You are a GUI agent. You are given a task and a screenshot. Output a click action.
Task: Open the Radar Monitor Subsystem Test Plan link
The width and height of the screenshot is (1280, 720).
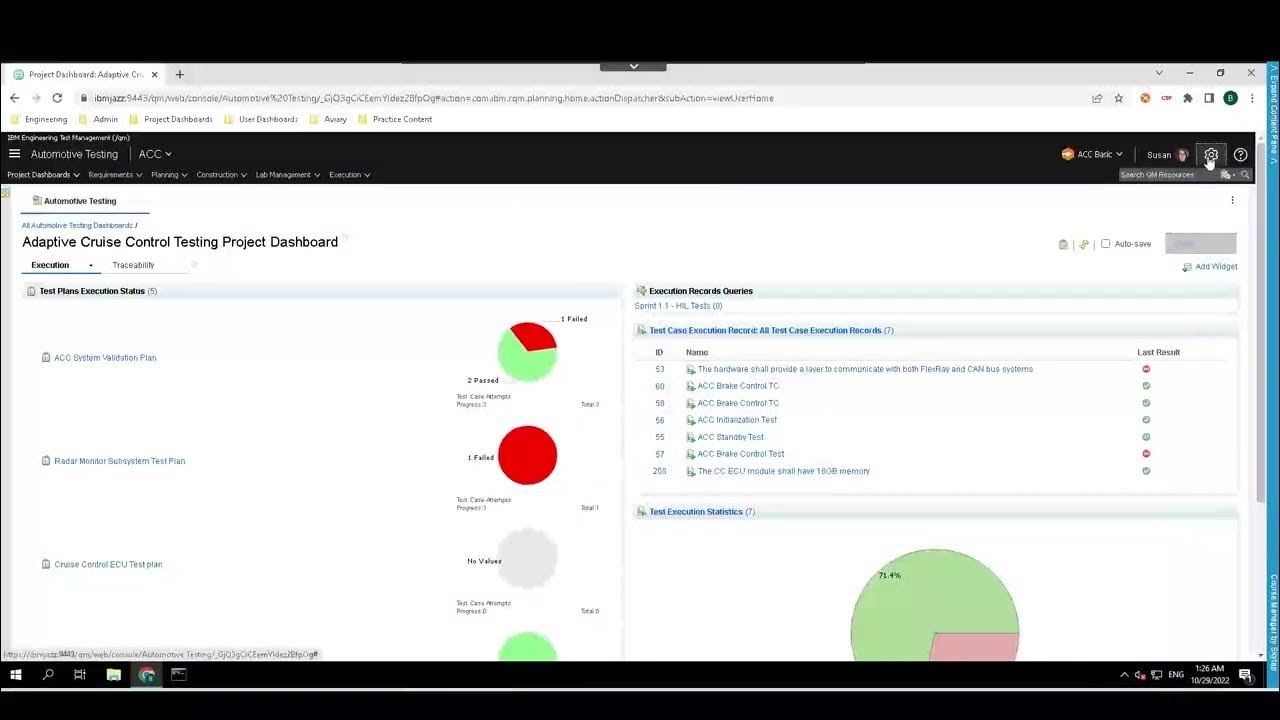pyautogui.click(x=119, y=461)
